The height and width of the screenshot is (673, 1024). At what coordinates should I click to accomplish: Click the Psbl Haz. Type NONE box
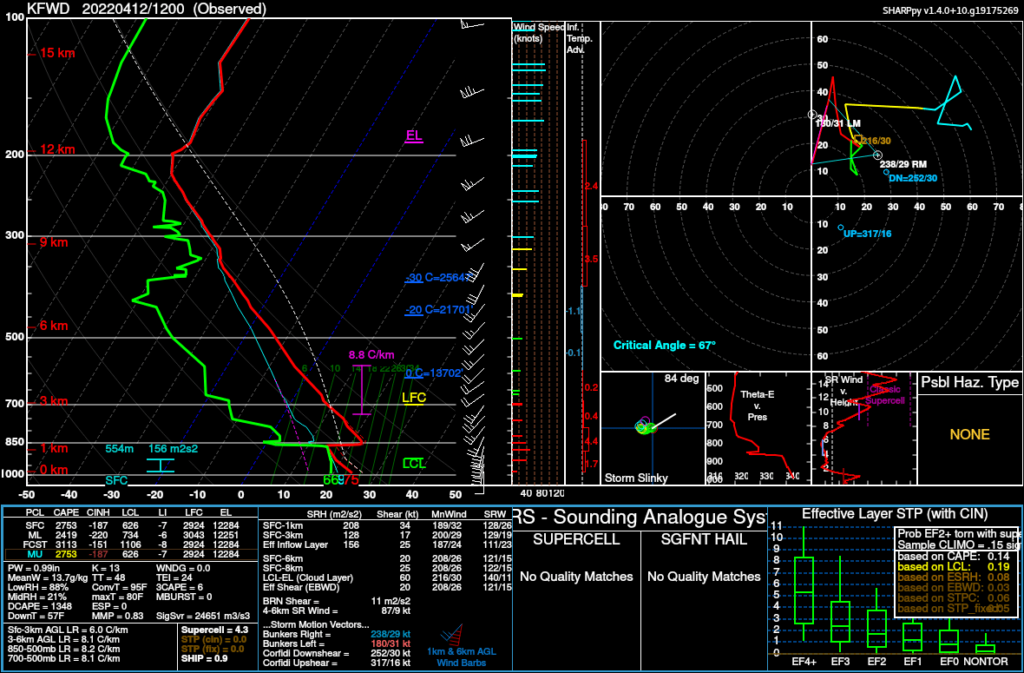(x=968, y=435)
